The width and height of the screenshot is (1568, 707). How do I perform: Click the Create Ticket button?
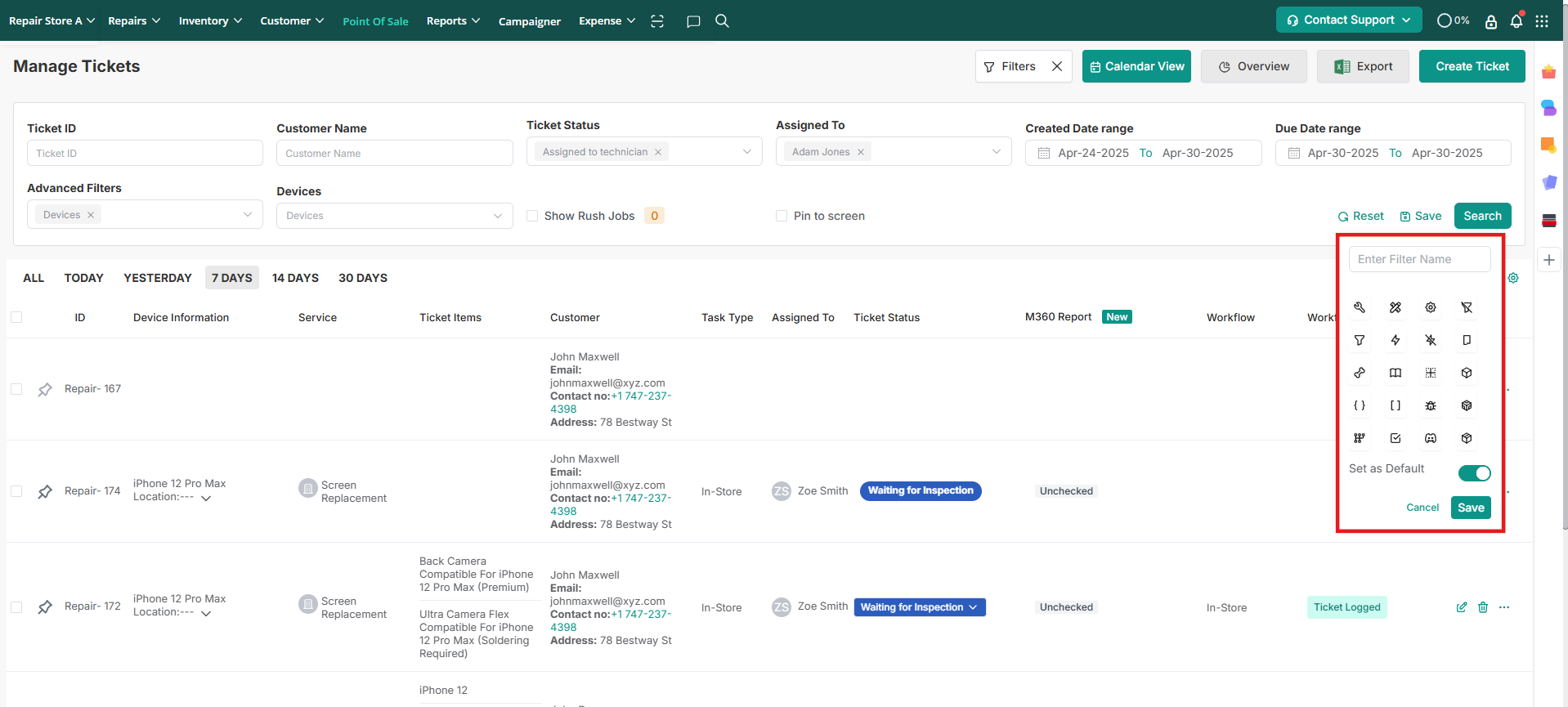[x=1472, y=66]
